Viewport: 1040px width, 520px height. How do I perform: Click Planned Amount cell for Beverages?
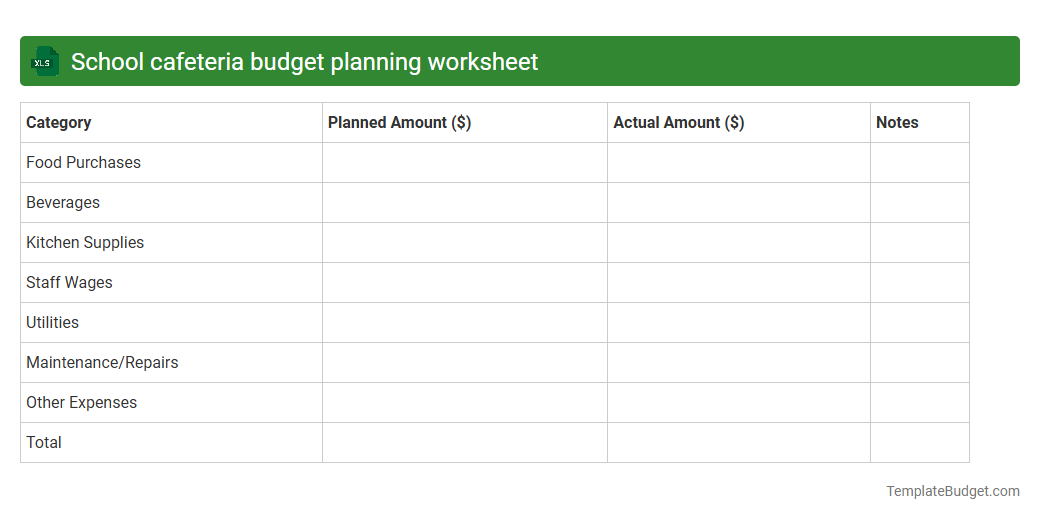[465, 202]
